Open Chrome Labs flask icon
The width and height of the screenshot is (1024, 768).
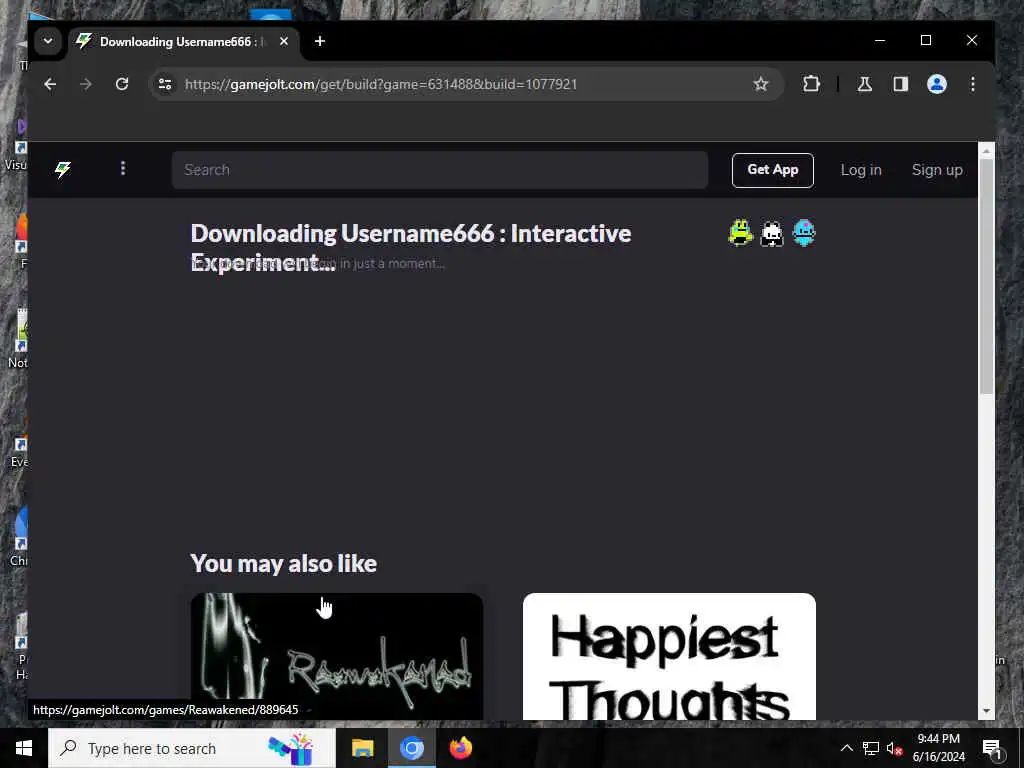coord(865,84)
